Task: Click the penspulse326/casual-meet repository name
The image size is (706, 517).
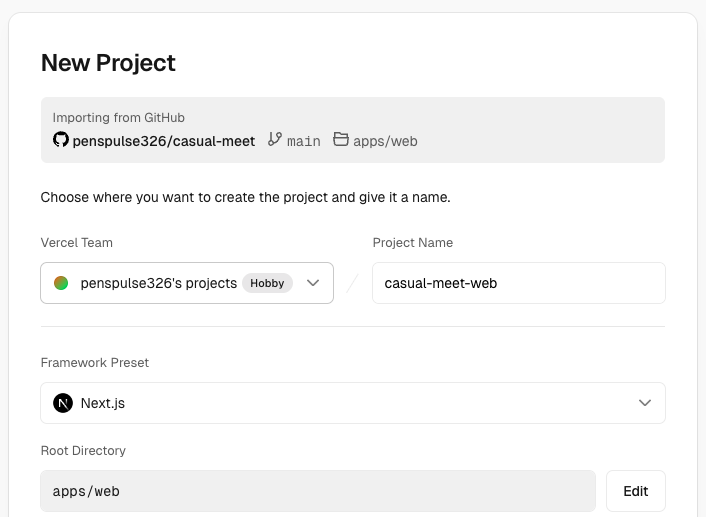Action: [x=164, y=141]
